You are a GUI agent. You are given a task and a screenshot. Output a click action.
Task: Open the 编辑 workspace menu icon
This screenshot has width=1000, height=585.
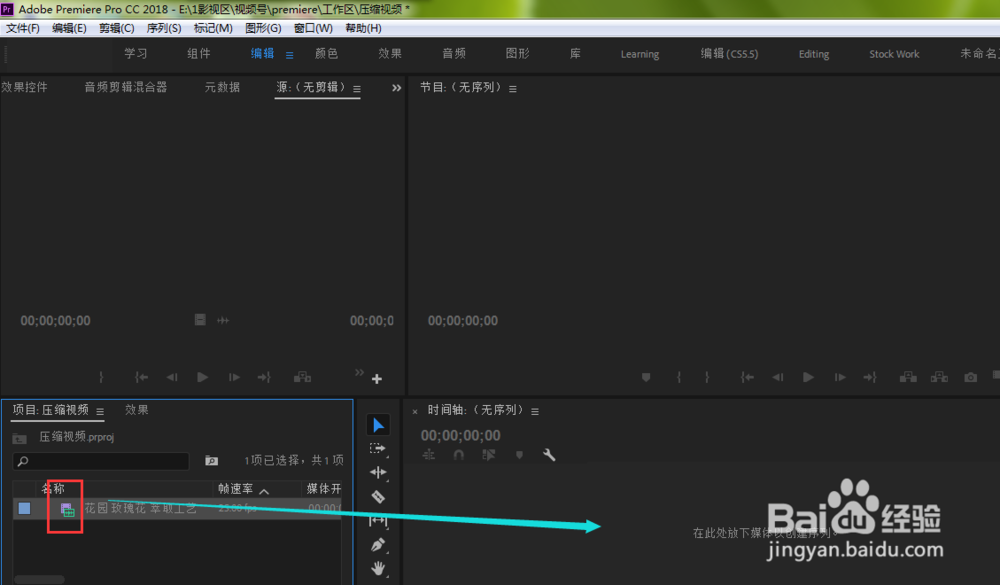tap(290, 56)
